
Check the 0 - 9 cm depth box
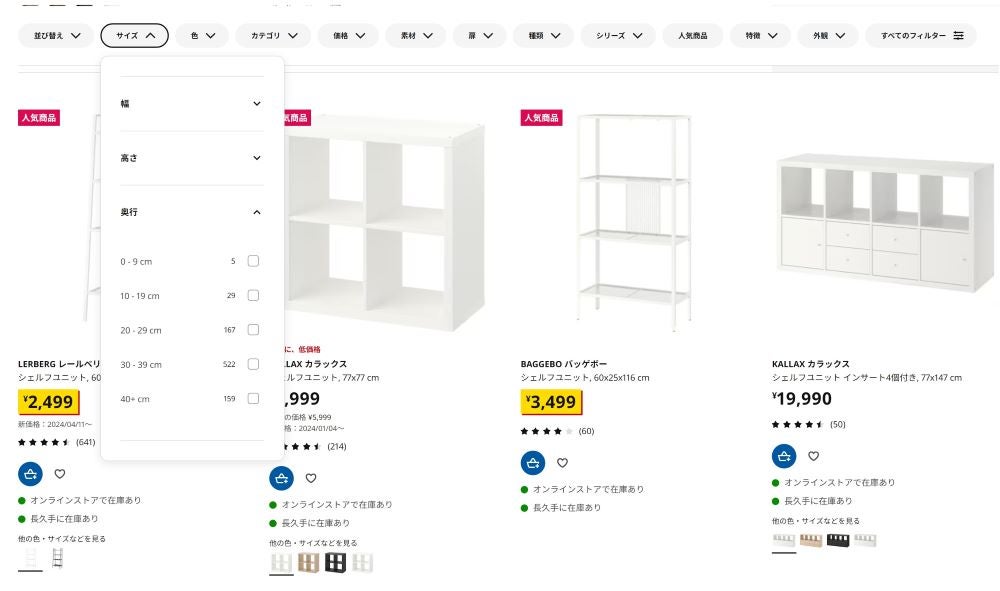pos(253,261)
